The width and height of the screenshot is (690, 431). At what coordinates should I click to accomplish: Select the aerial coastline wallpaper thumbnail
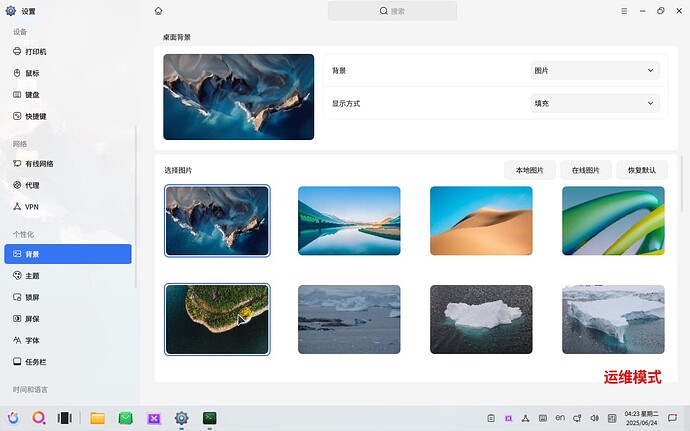coord(217,221)
